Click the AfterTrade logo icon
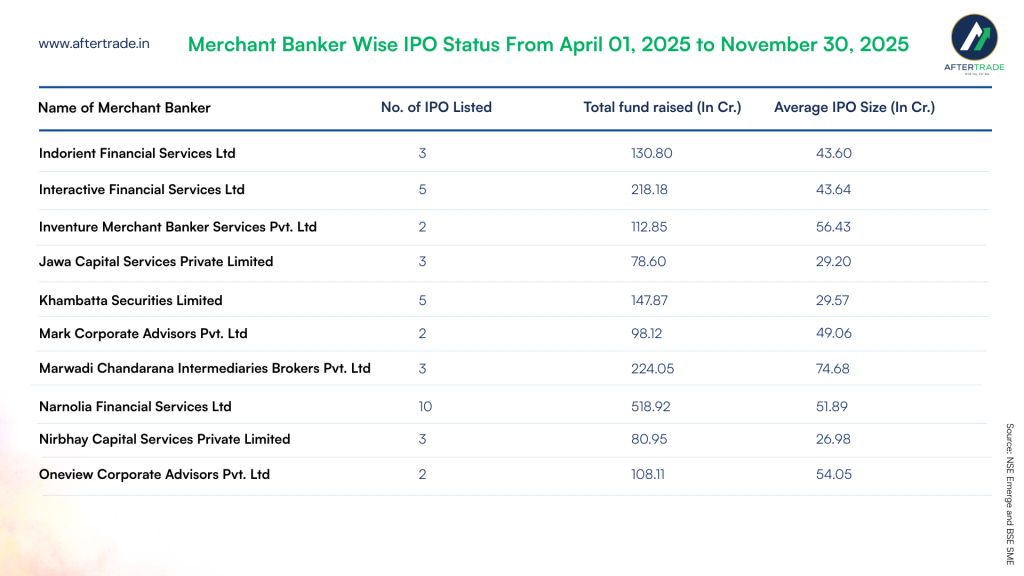 [974, 38]
